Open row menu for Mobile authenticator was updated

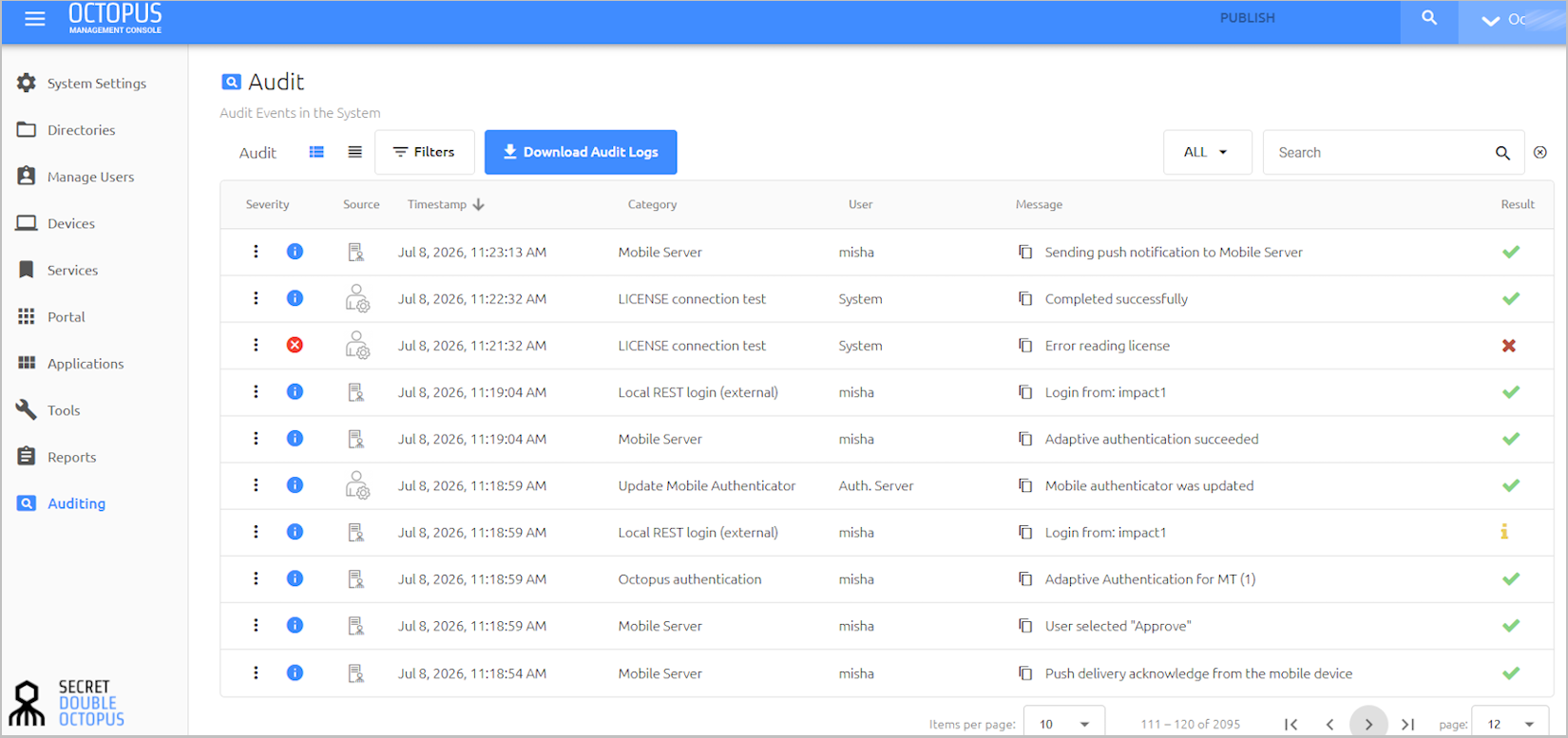tap(256, 485)
